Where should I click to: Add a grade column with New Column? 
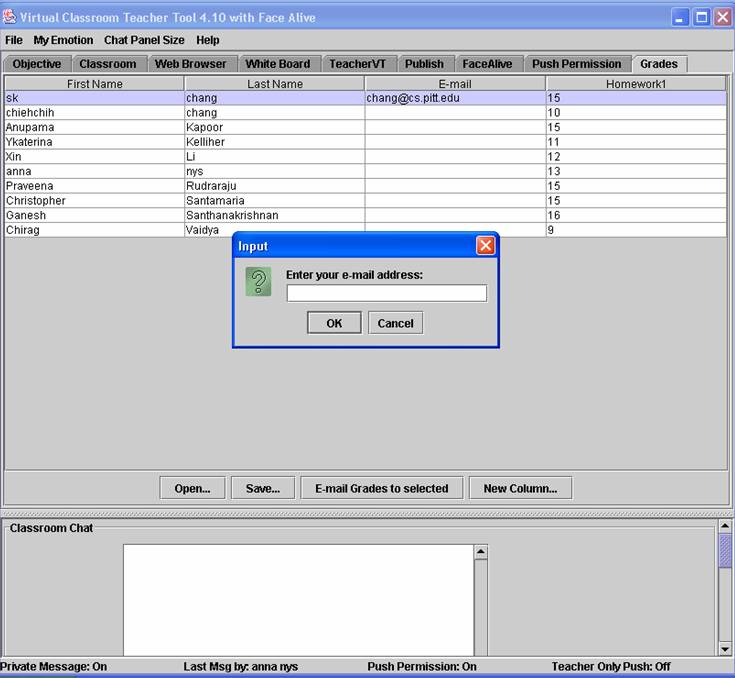tap(520, 488)
